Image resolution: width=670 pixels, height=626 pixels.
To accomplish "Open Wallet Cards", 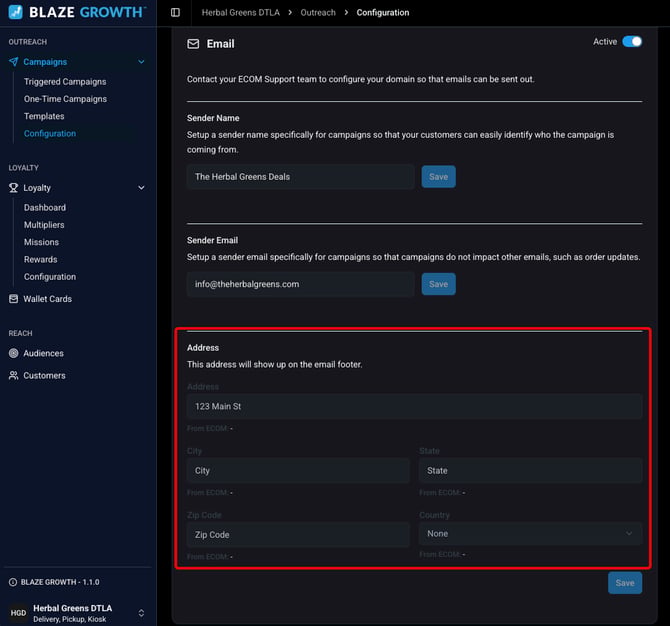I will [47, 299].
